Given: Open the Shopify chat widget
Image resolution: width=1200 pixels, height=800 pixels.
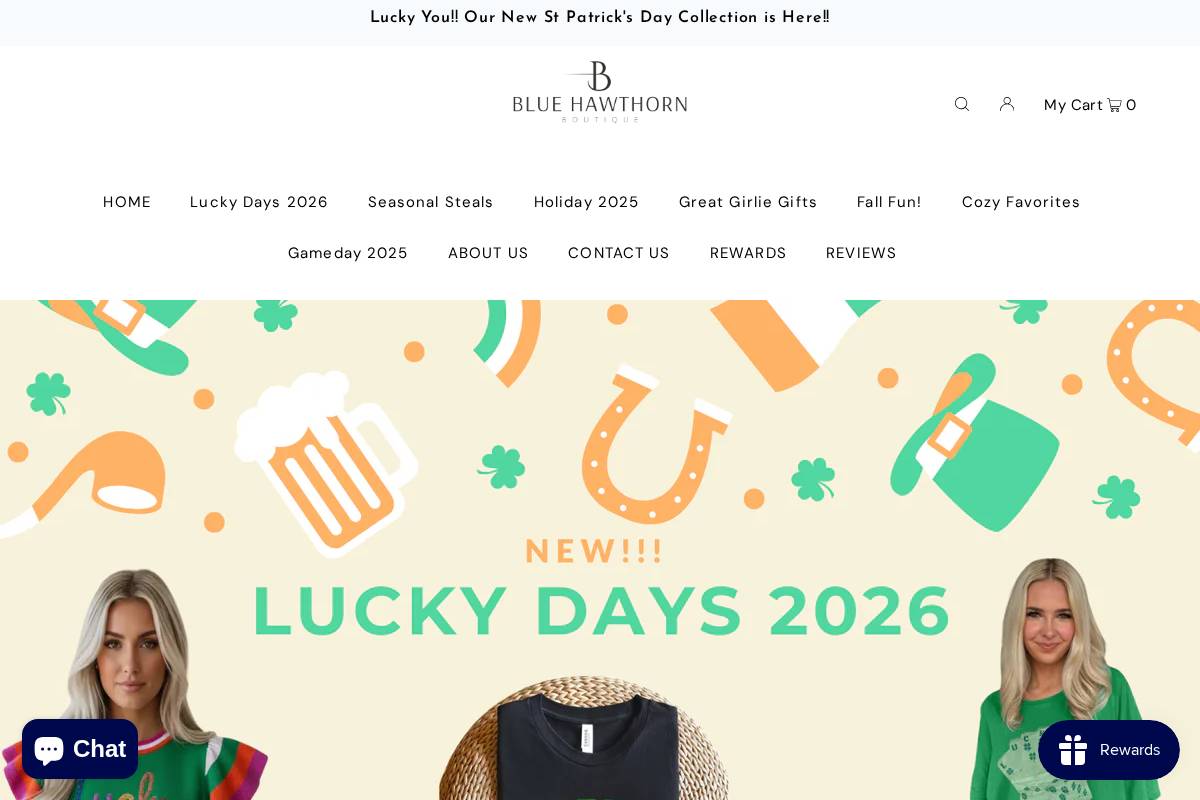Looking at the screenshot, I should [x=80, y=748].
